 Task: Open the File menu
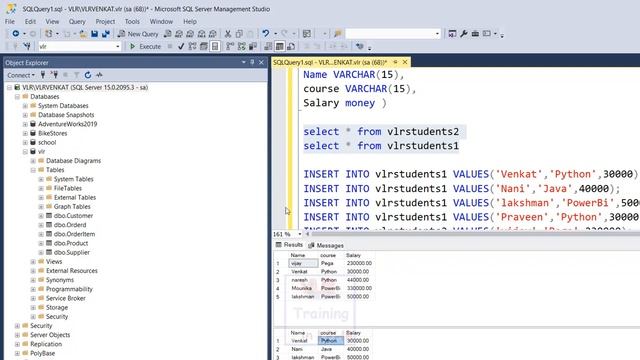click(10, 21)
